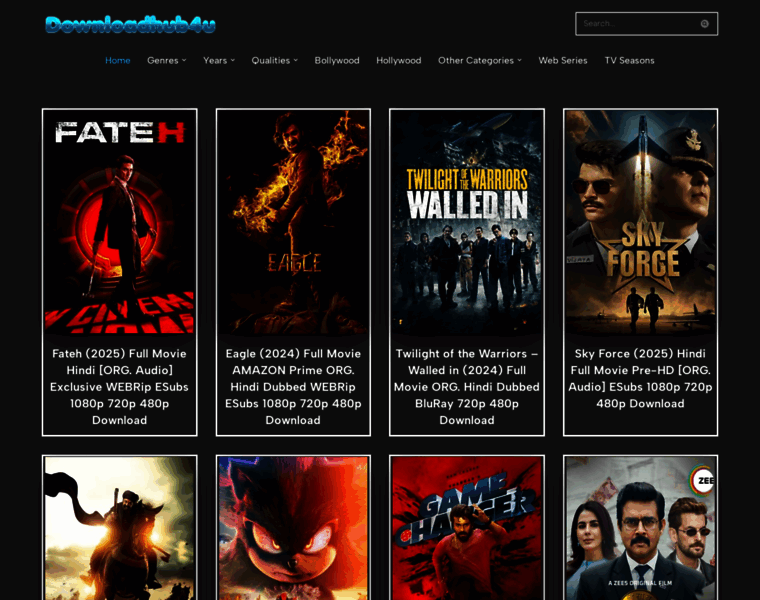Image resolution: width=760 pixels, height=600 pixels.
Task: Open the Twilight of the Warriors poster
Action: point(467,222)
